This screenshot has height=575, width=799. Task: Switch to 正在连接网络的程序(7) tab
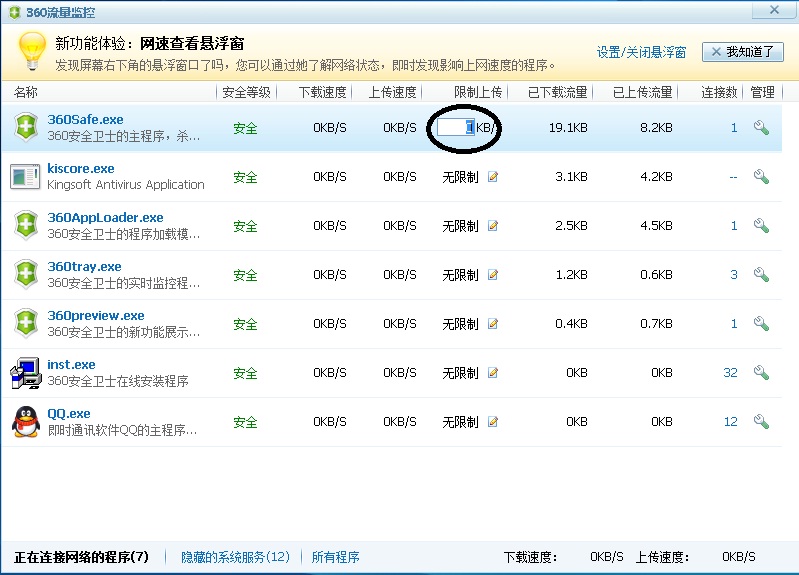pyautogui.click(x=82, y=557)
